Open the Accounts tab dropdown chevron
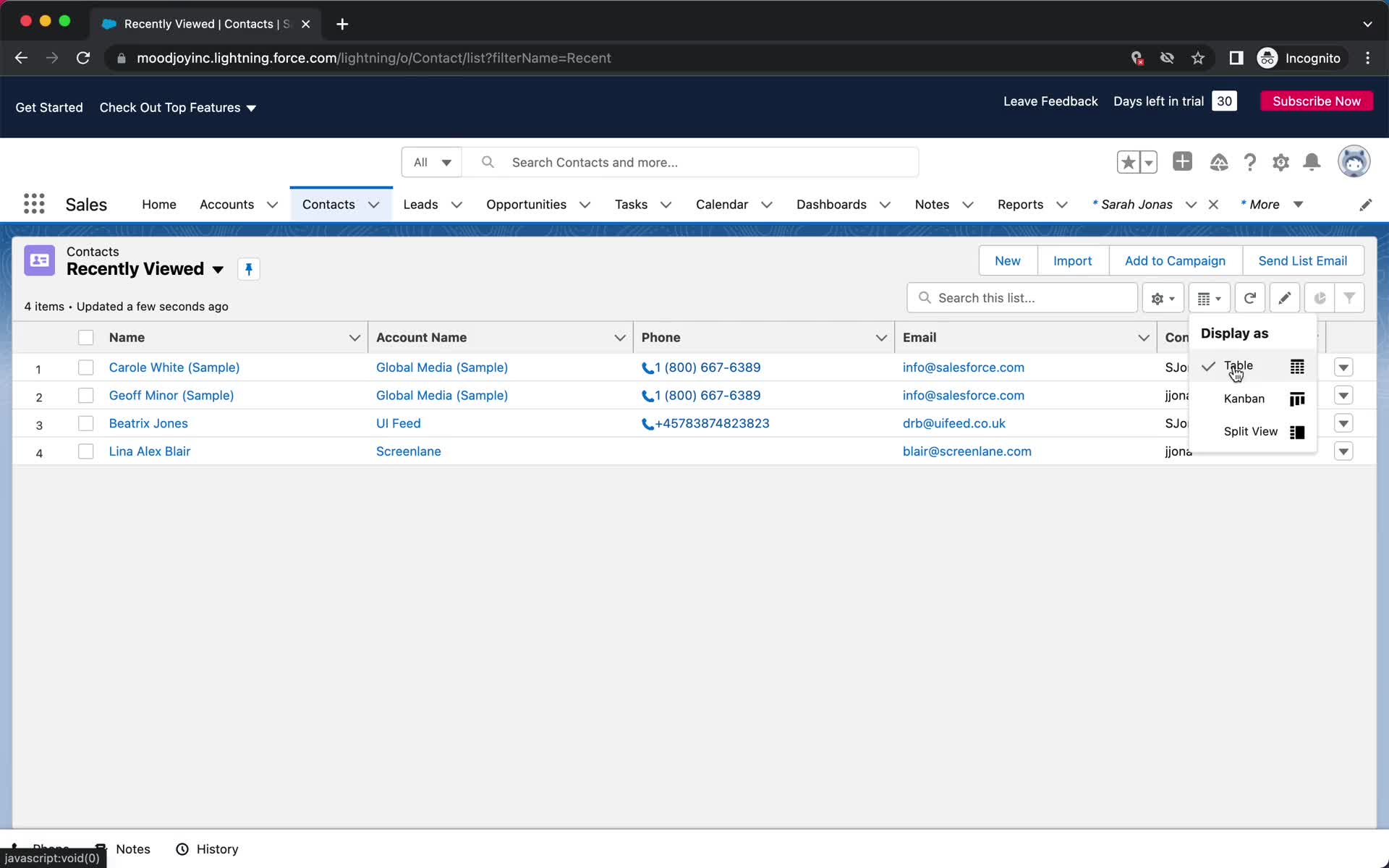Viewport: 1389px width, 868px height. [272, 205]
